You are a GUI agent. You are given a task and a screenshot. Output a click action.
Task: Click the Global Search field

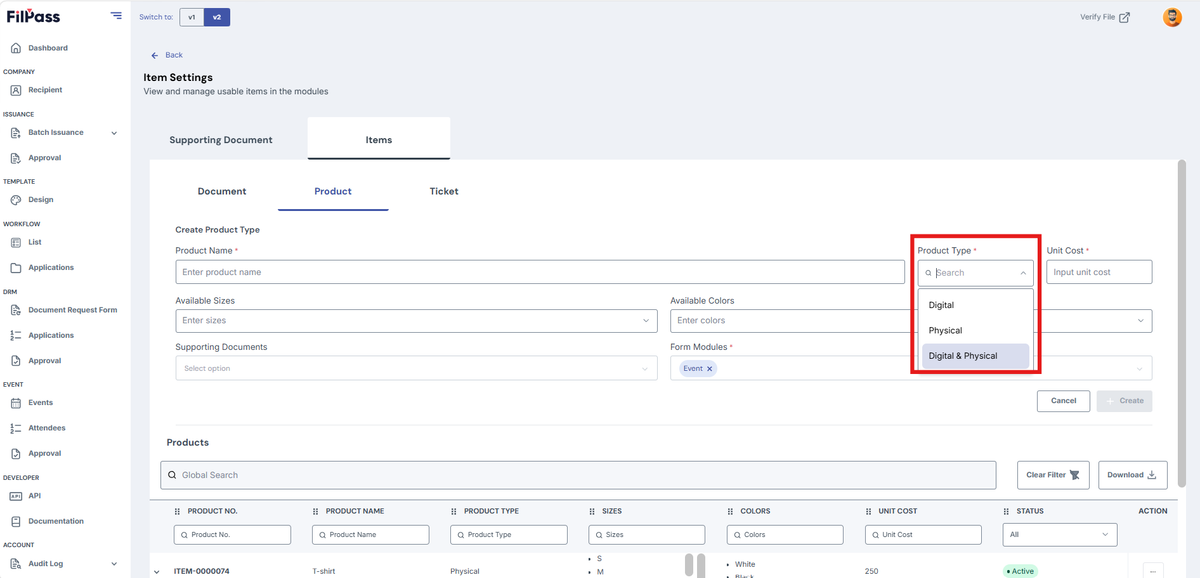pyautogui.click(x=578, y=475)
